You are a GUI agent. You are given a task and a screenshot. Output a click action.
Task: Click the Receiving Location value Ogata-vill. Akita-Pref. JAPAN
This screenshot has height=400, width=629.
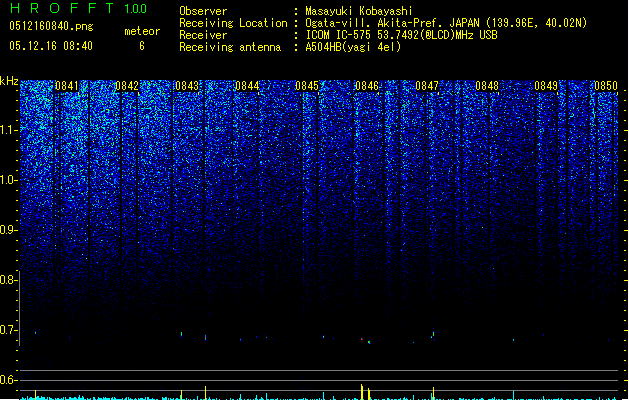pyautogui.click(x=392, y=23)
